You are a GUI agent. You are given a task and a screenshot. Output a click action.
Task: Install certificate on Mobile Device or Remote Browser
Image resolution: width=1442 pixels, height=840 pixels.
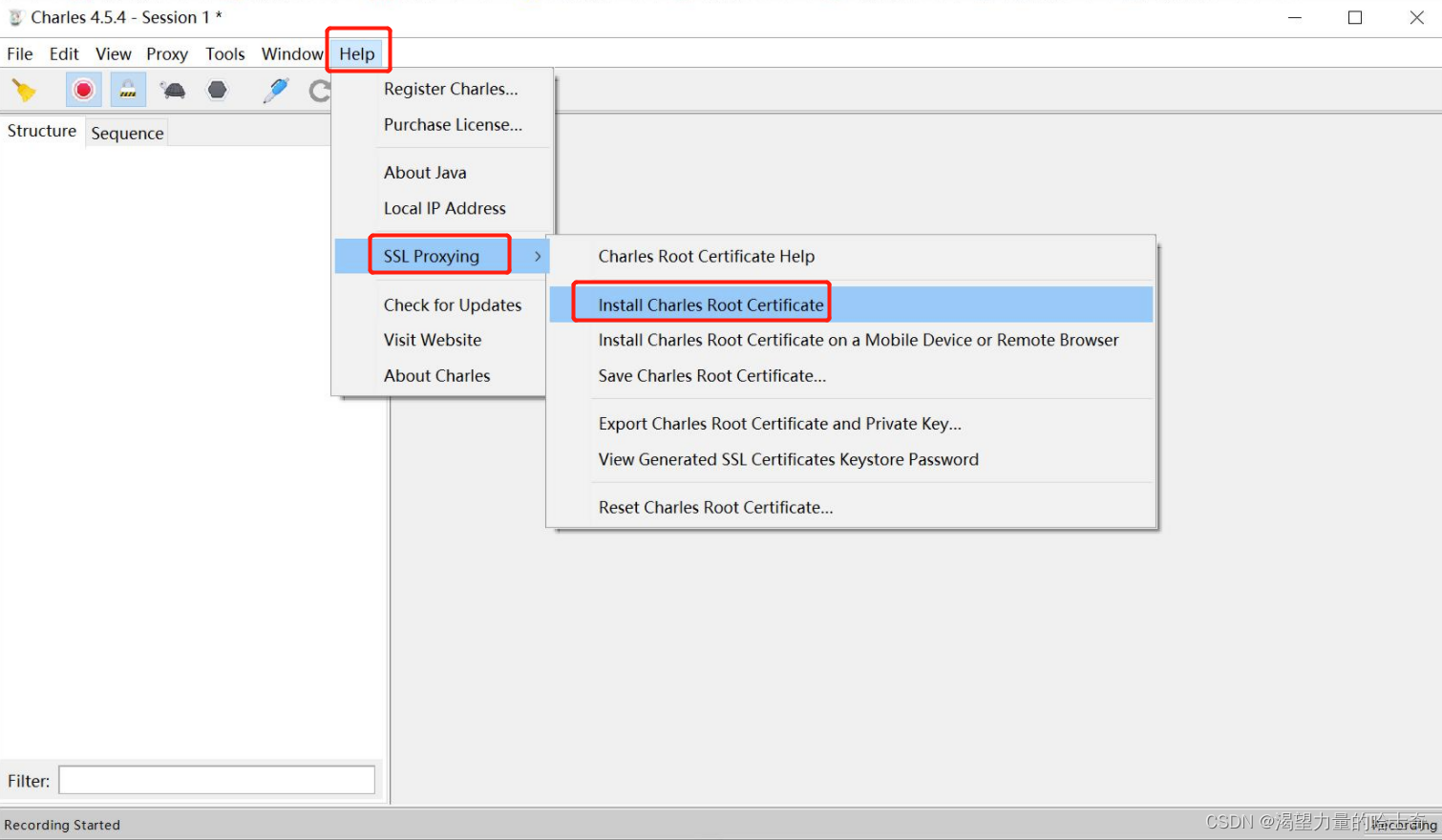click(x=859, y=340)
